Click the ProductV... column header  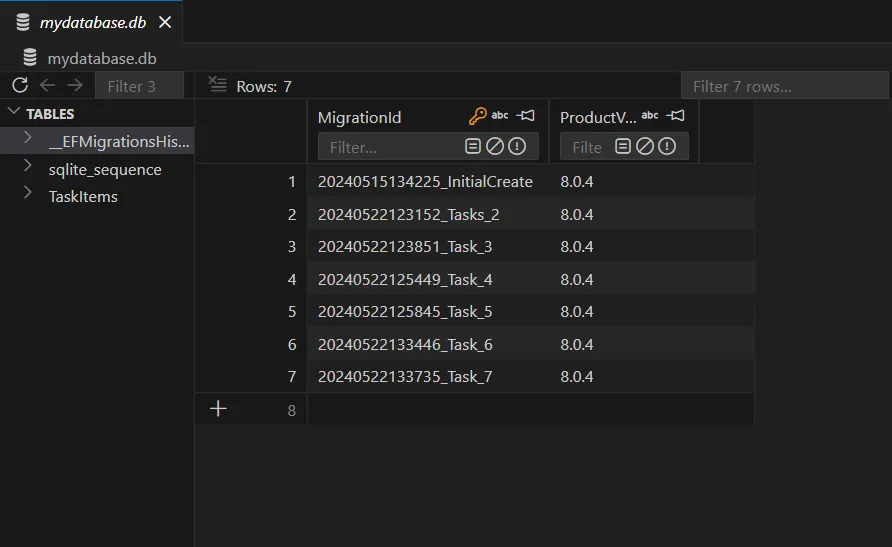point(598,117)
